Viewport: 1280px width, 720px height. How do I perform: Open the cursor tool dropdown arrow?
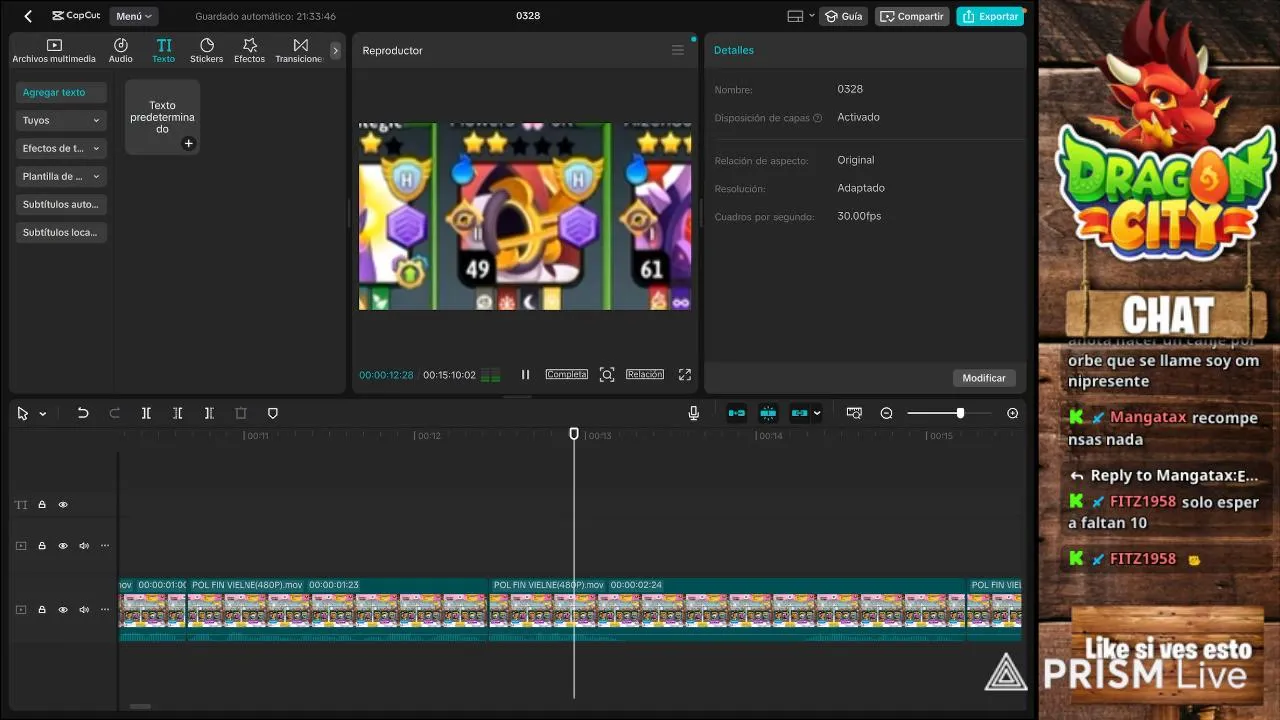pos(43,414)
